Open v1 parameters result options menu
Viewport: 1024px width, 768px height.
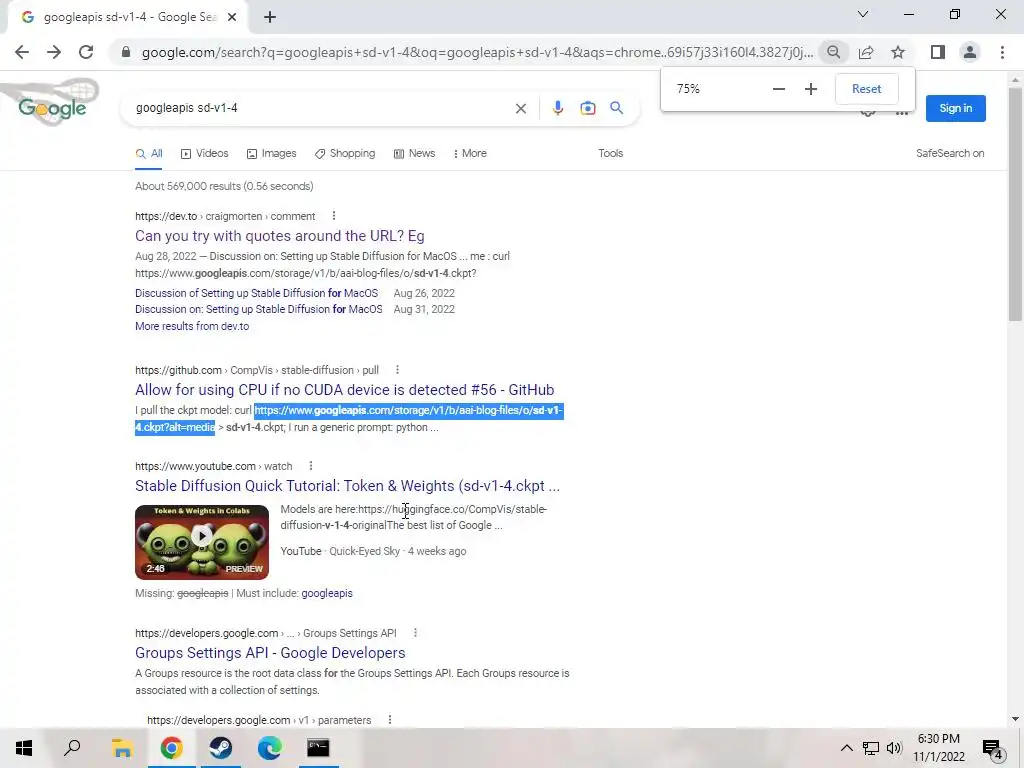pos(390,720)
